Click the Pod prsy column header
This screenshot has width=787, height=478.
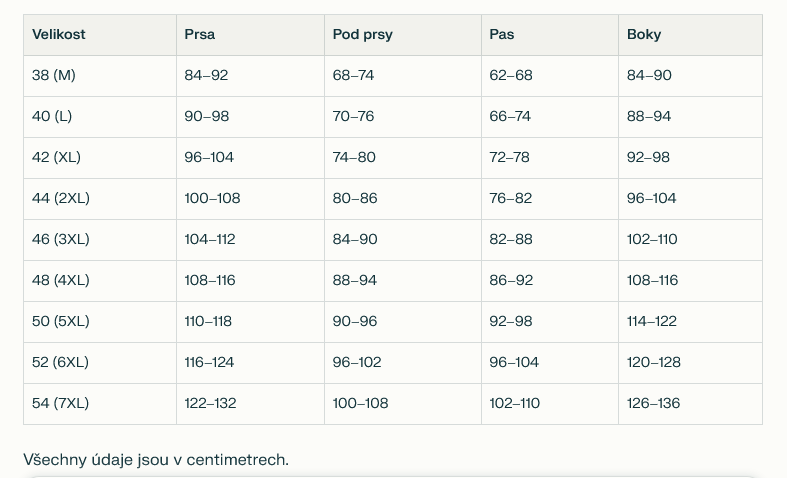click(363, 34)
